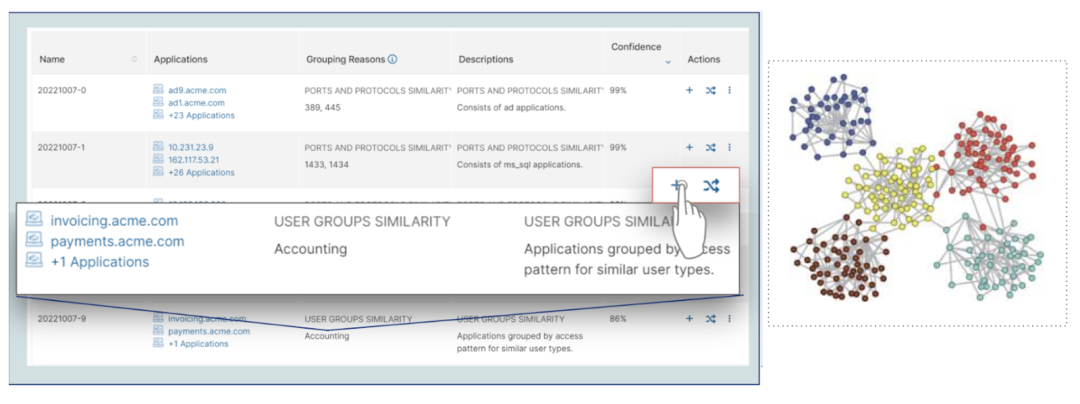Image resolution: width=1080 pixels, height=404 pixels.
Task: Click the info icon beside Grouping Reasons
Action: [392, 60]
